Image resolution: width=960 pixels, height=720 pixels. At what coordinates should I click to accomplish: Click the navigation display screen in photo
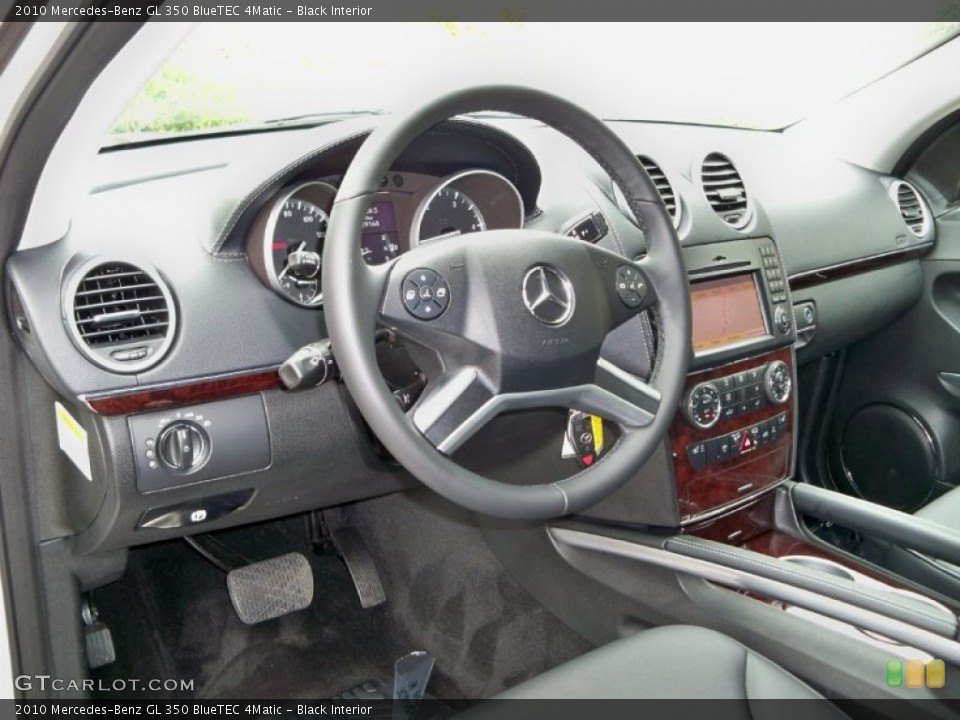pos(727,314)
